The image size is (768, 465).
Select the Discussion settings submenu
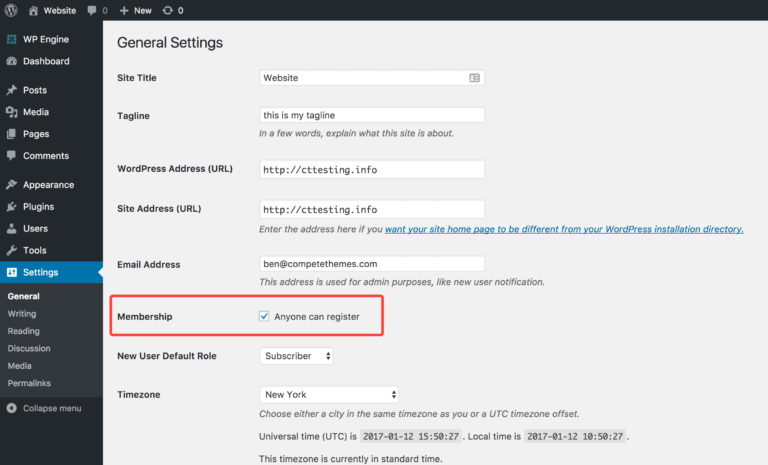pyautogui.click(x=29, y=349)
